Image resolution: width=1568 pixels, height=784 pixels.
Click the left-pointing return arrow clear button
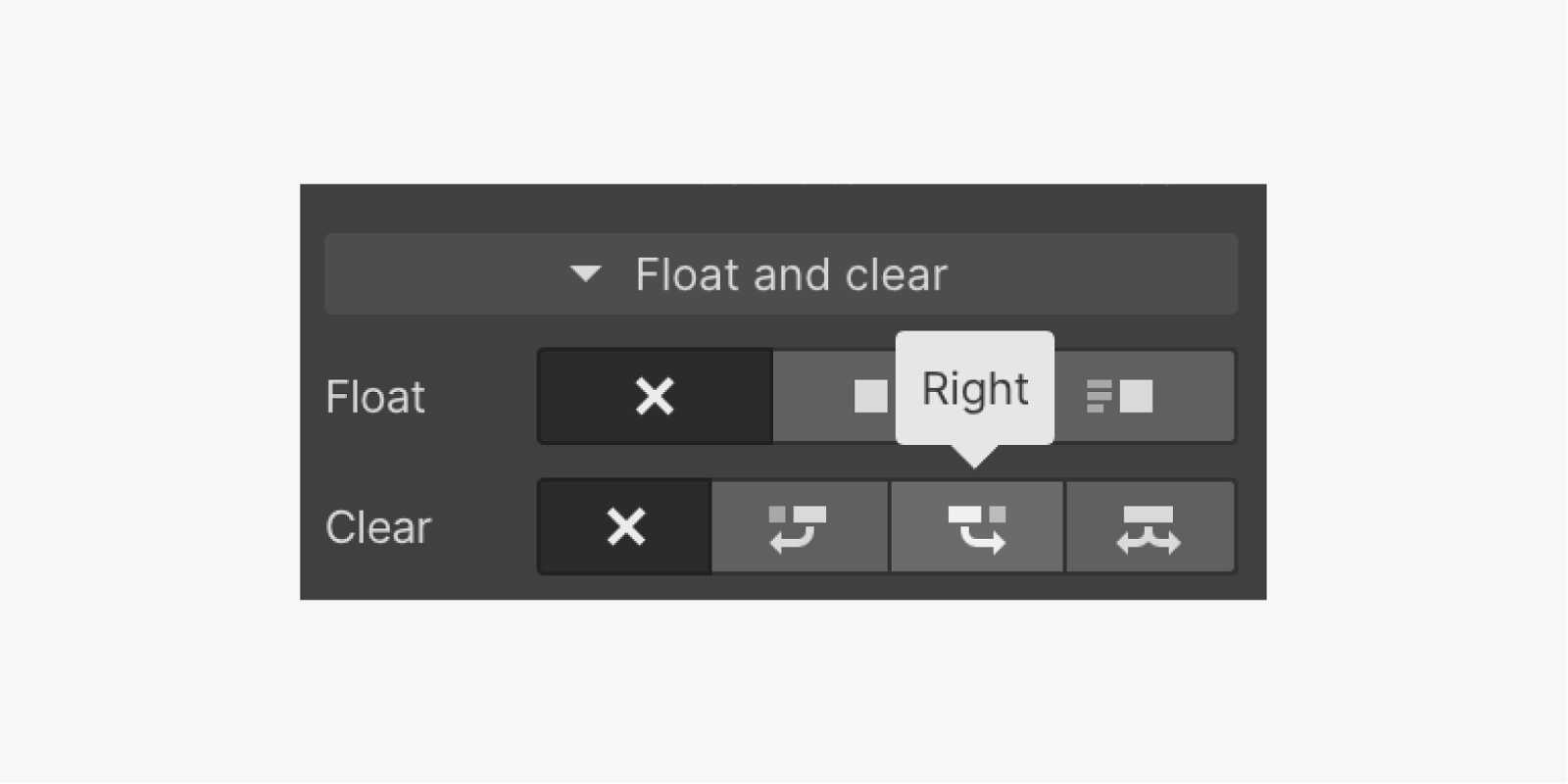click(799, 527)
